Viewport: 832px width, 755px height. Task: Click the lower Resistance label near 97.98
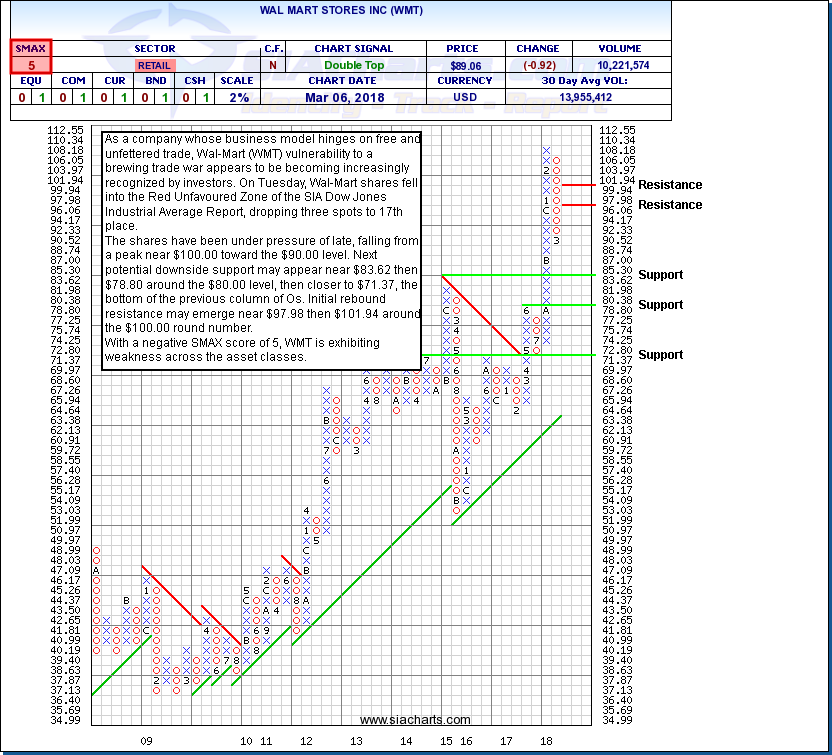(x=670, y=205)
